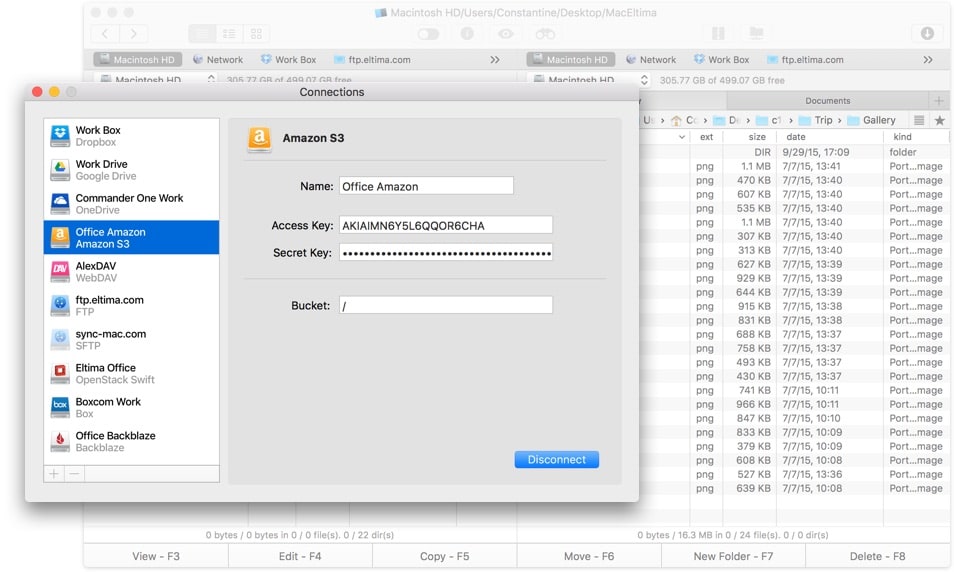Click Edit - F4 button
954x572 pixels.
click(x=300, y=556)
